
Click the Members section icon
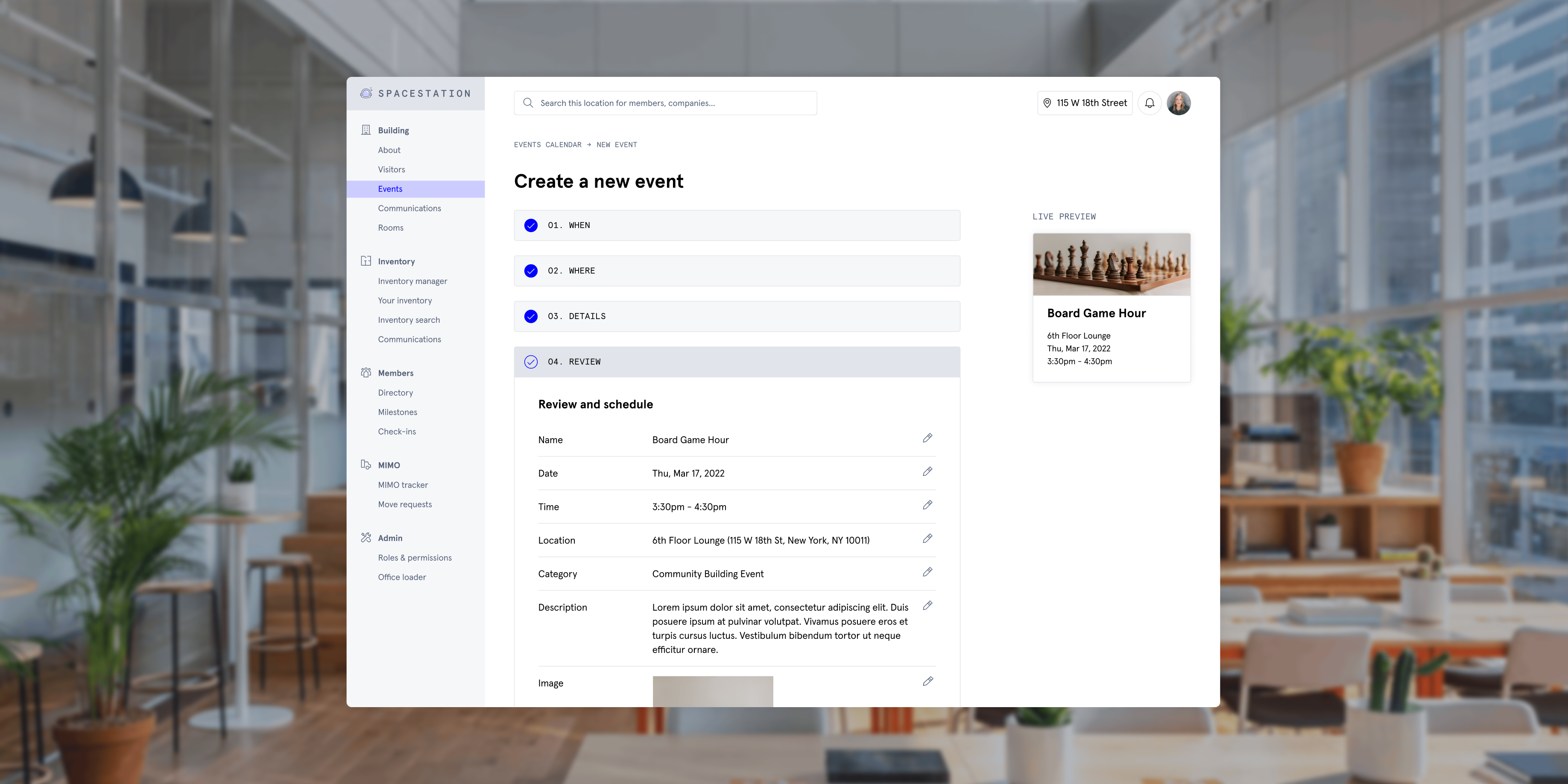[366, 372]
